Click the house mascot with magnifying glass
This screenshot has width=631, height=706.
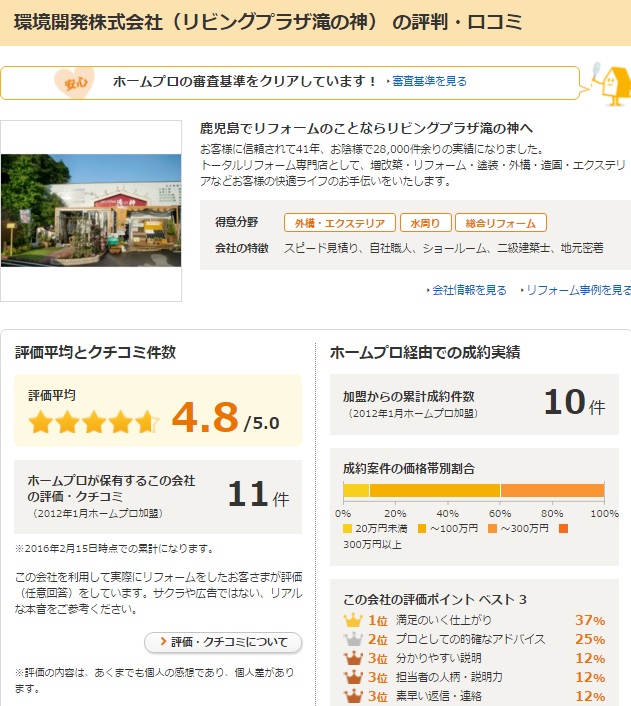(x=612, y=84)
